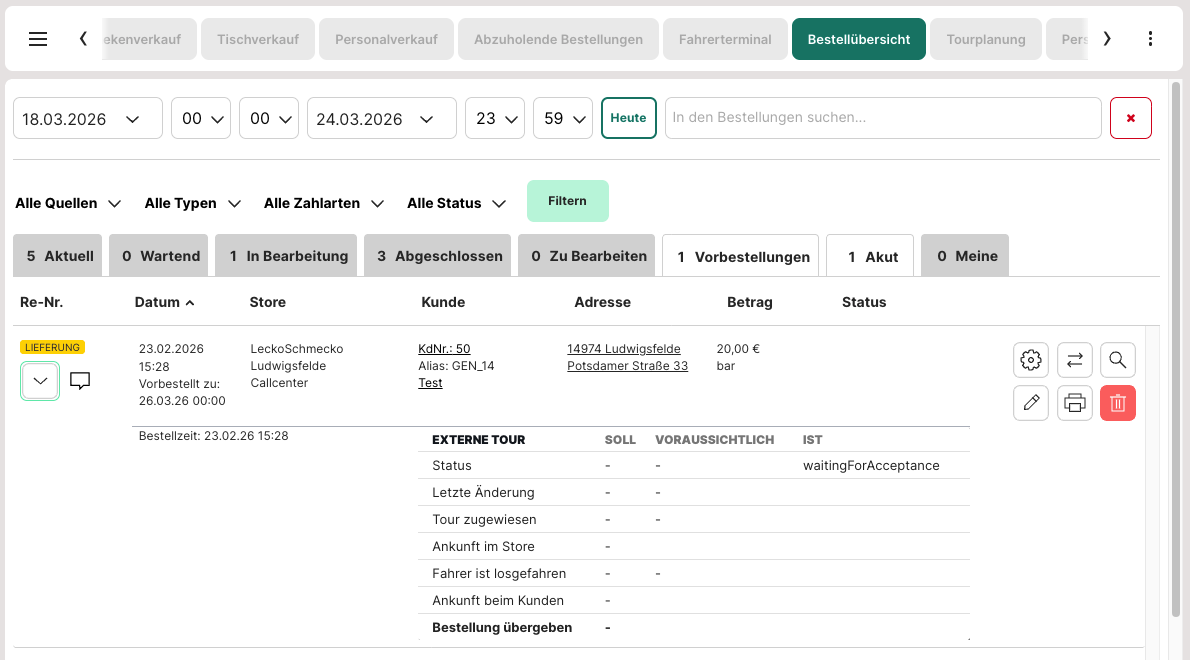Open order settings gear icon

pos(1031,359)
